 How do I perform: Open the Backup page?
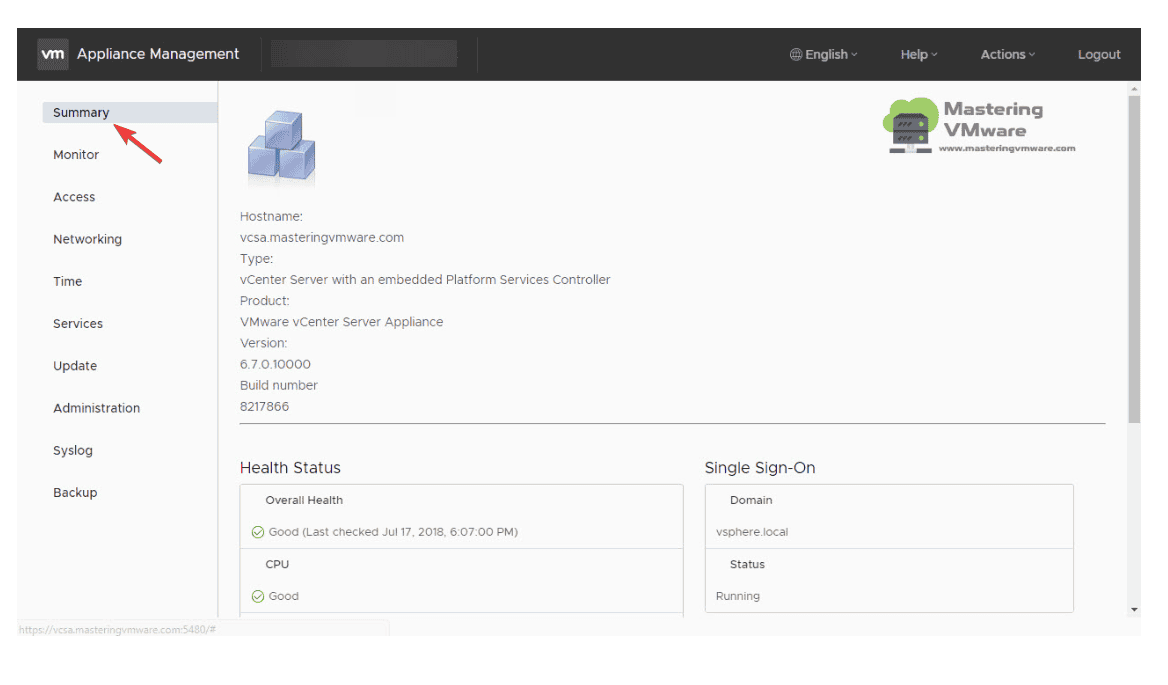tap(74, 492)
